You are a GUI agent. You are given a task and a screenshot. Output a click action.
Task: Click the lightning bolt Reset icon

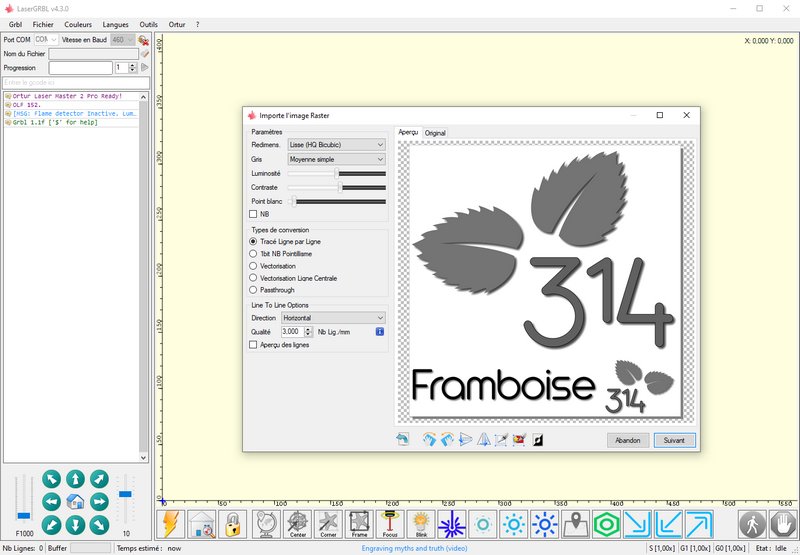(170, 524)
